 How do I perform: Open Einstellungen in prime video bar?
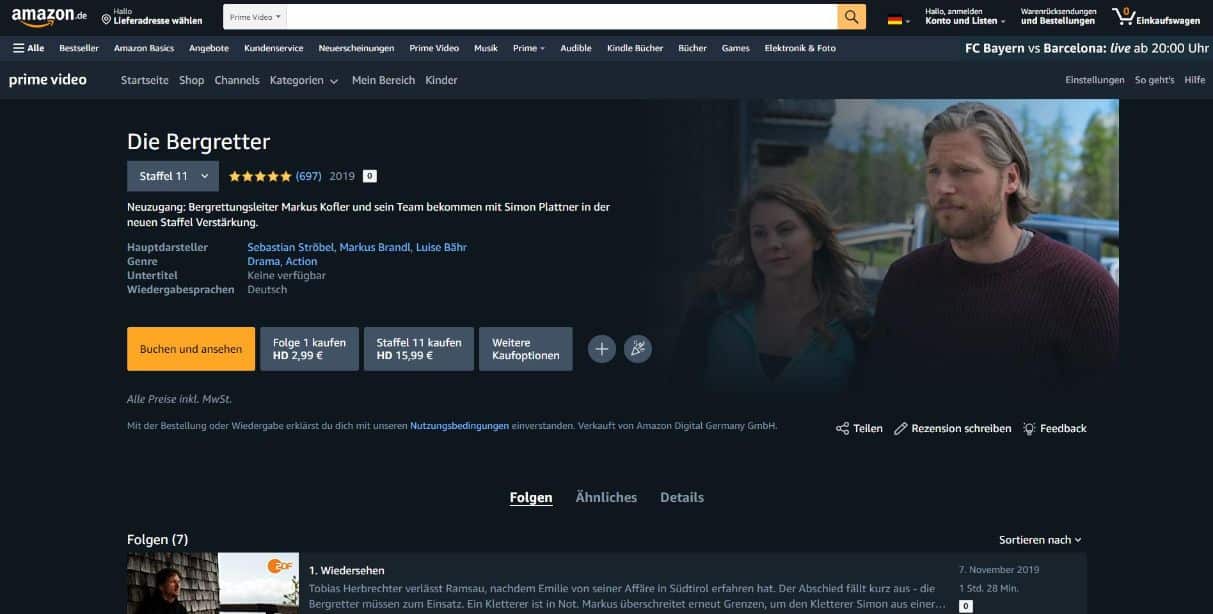tap(1095, 80)
